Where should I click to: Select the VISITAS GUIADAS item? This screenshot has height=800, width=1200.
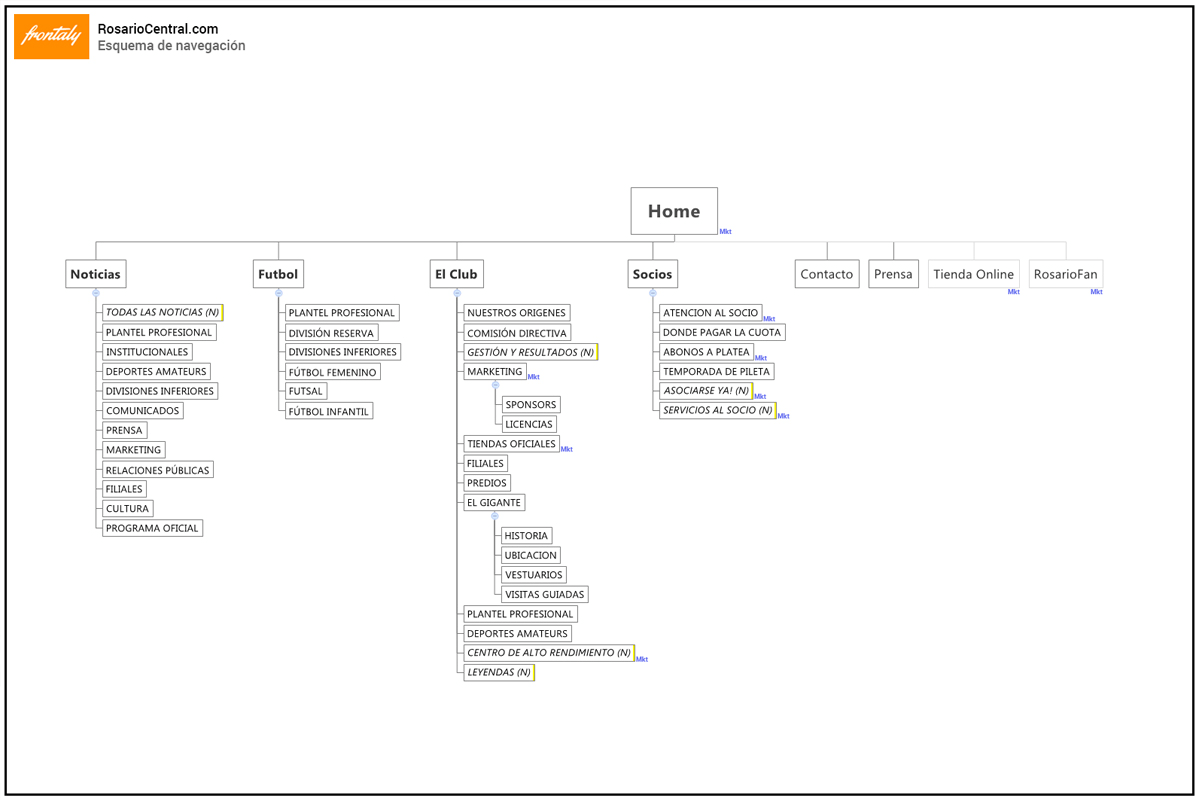click(x=544, y=595)
